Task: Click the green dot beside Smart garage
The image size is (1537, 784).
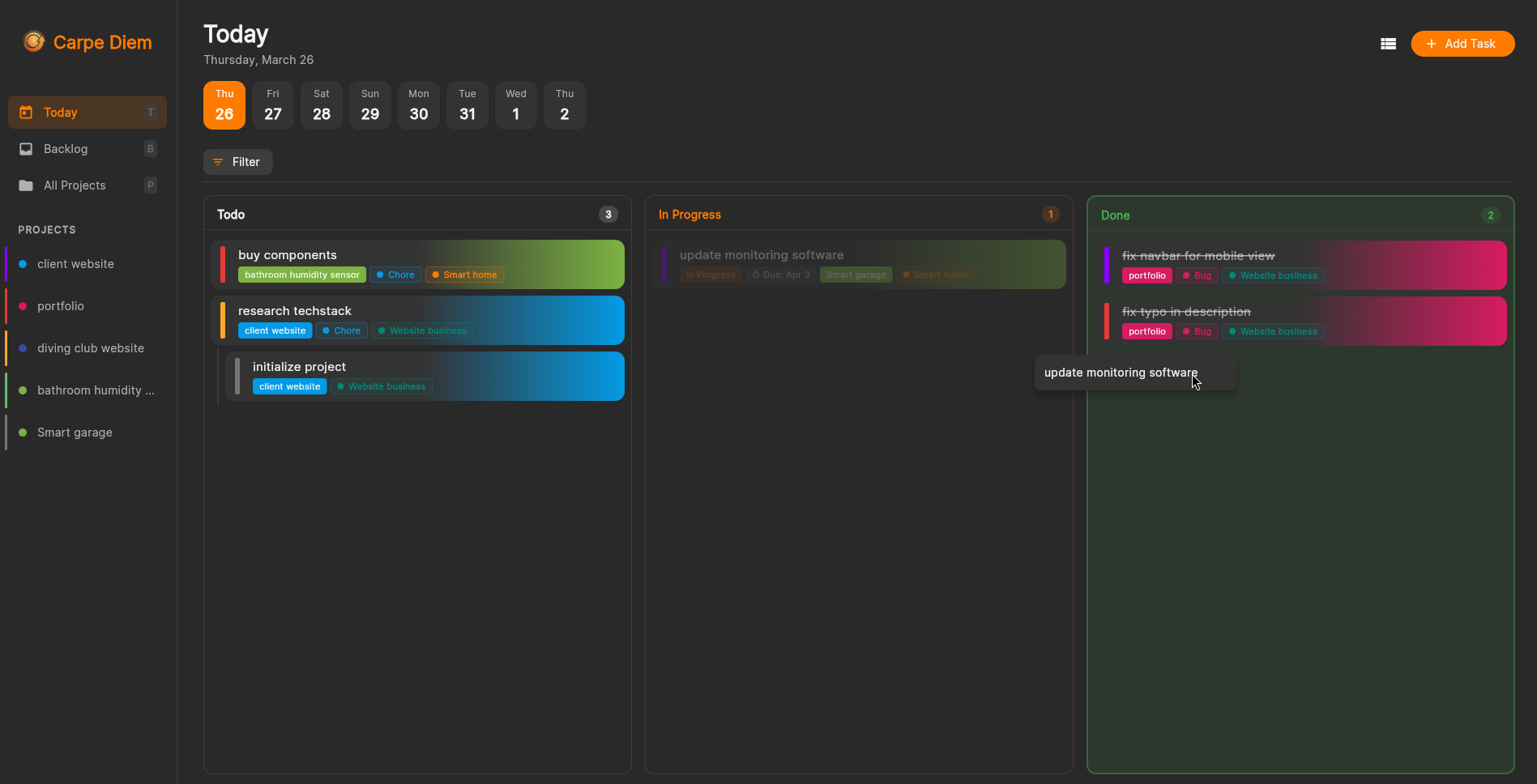Action: pyautogui.click(x=23, y=432)
